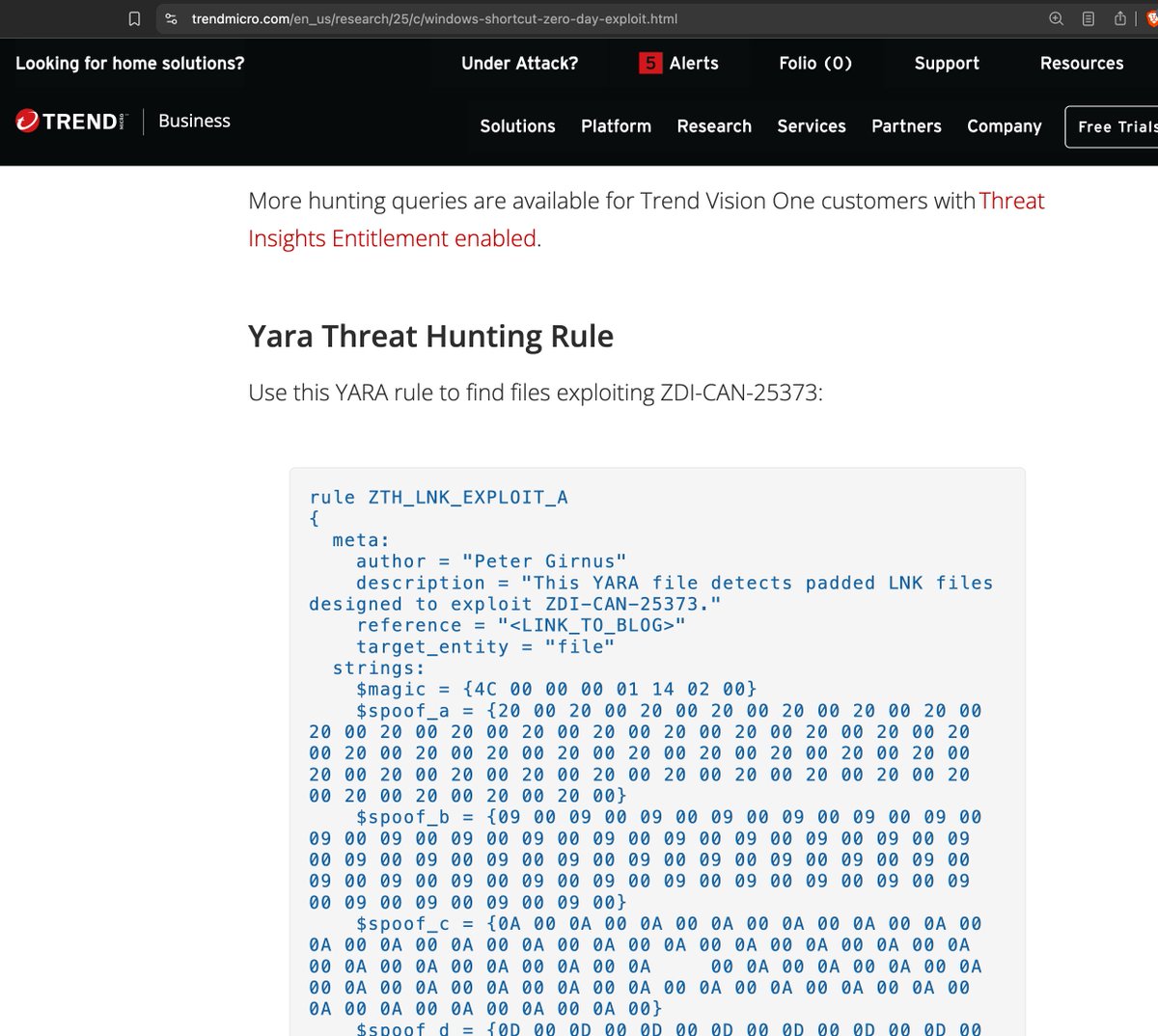Click the $spoof_b definition line
Viewport: 1158px width, 1036px height.
point(669,817)
